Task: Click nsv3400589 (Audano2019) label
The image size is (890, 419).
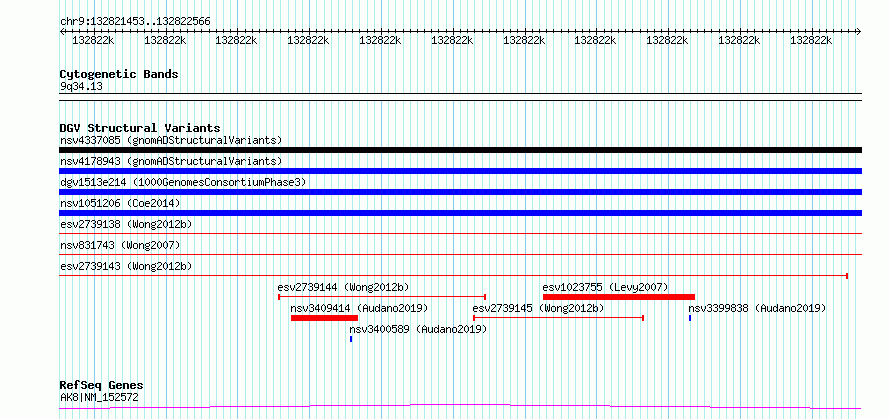Action: point(418,329)
